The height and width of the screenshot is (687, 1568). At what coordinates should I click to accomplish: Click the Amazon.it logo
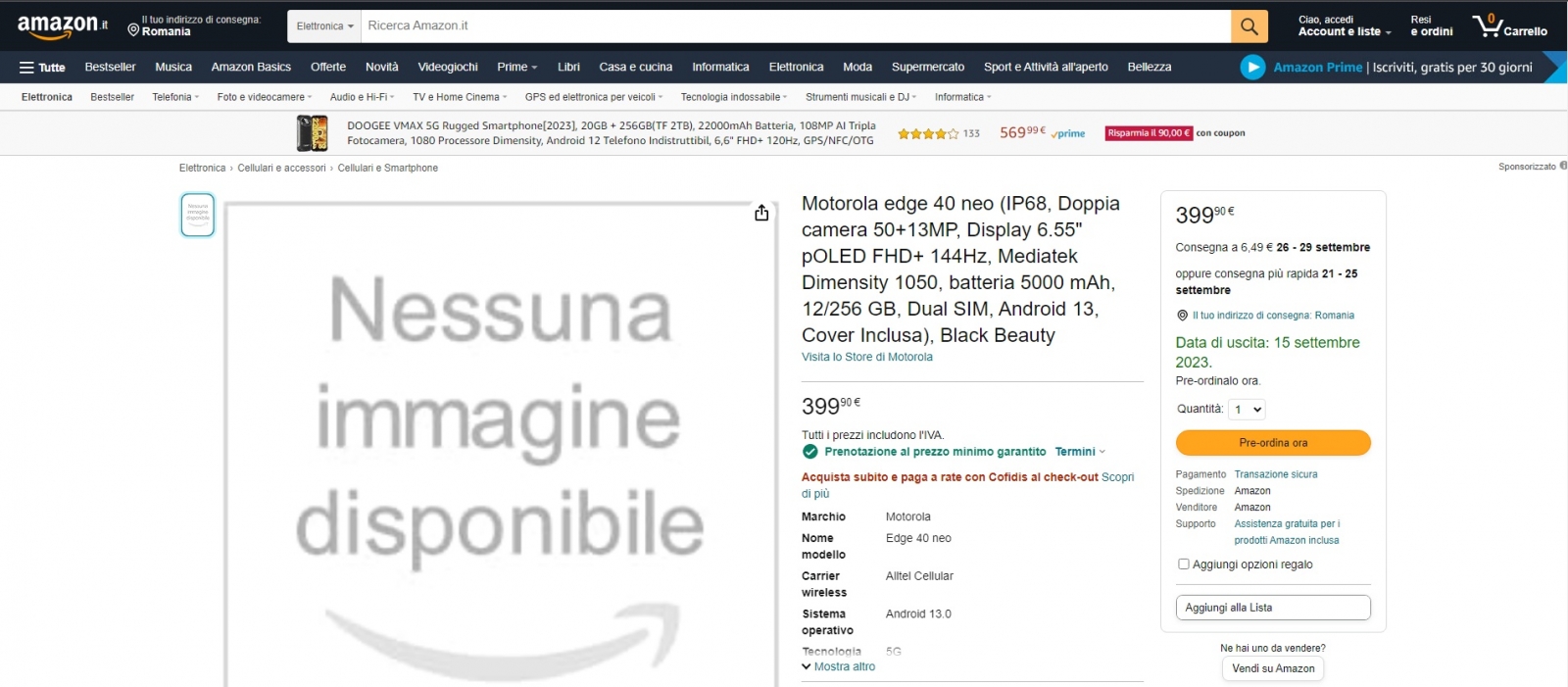tap(63, 25)
